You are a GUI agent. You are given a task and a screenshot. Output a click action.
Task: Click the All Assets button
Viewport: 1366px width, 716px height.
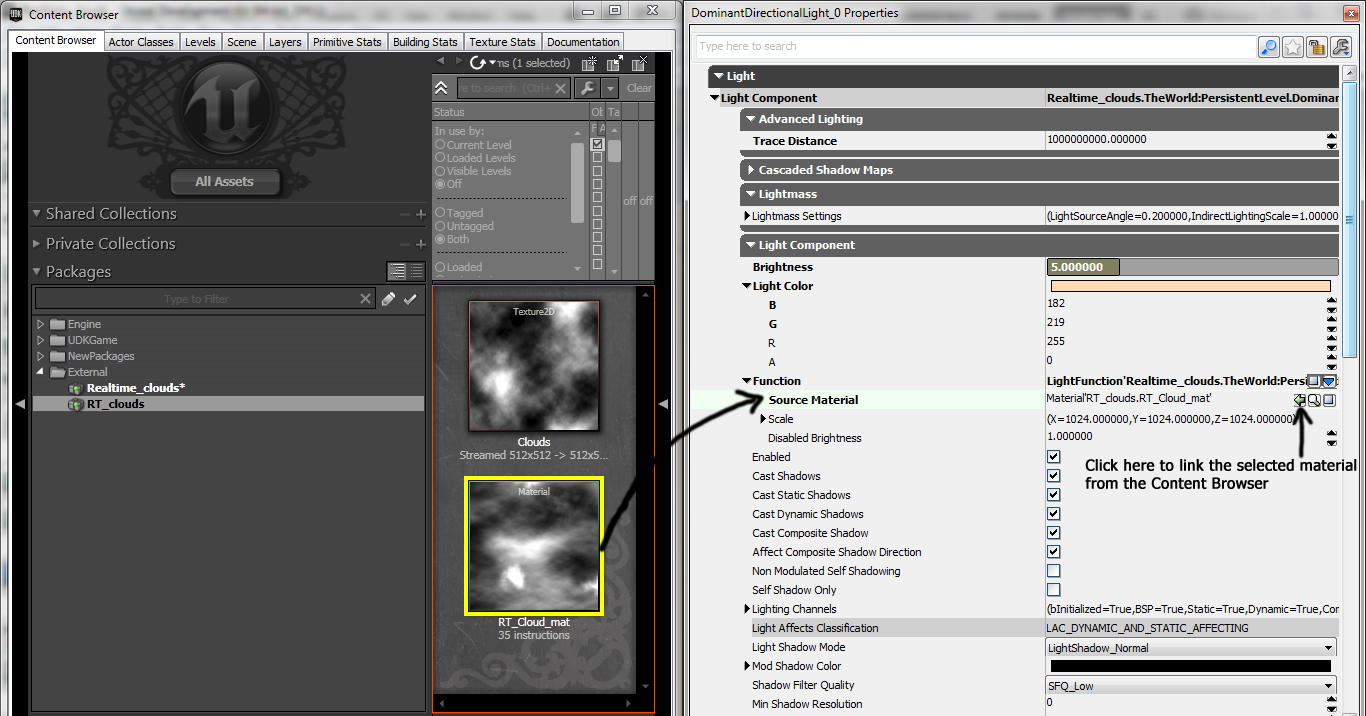224,181
